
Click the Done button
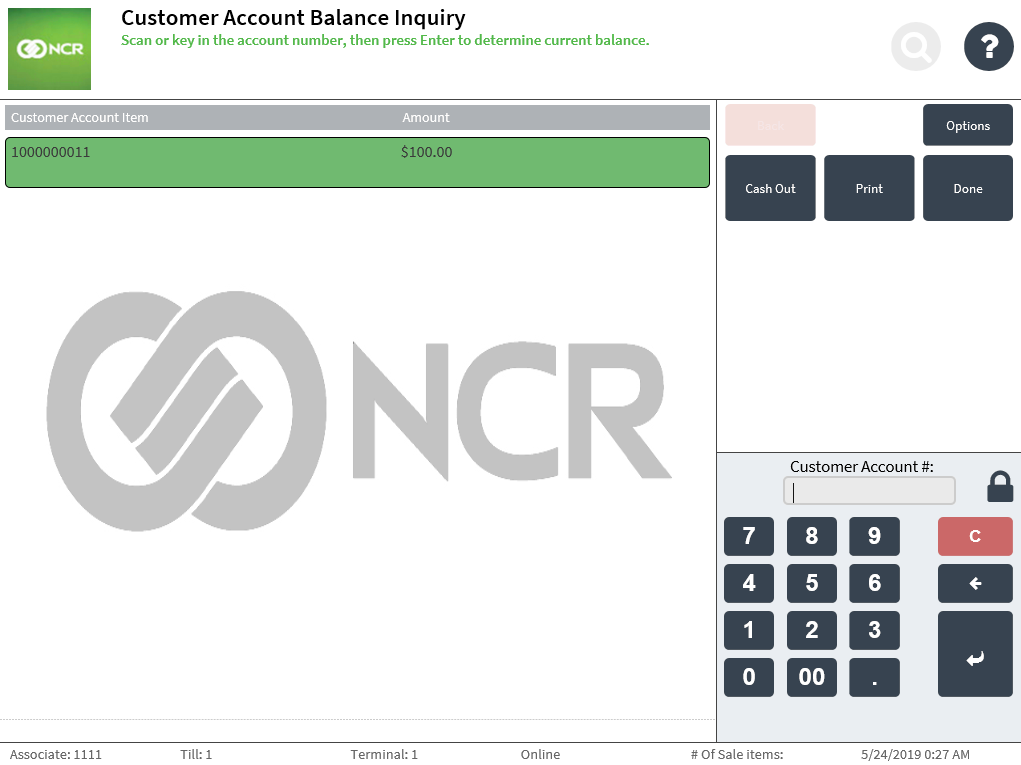pos(967,188)
